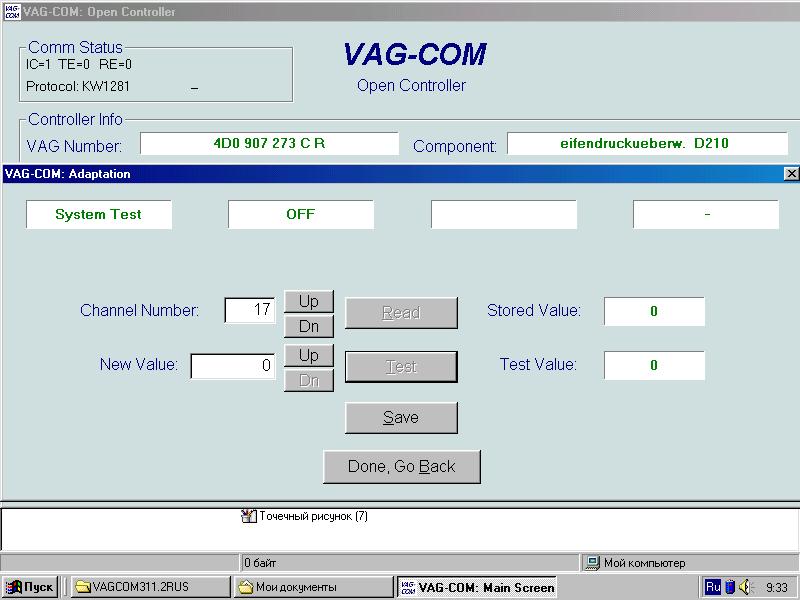Click the VAG Number field 4D0 907 273 C R

[x=269, y=144]
